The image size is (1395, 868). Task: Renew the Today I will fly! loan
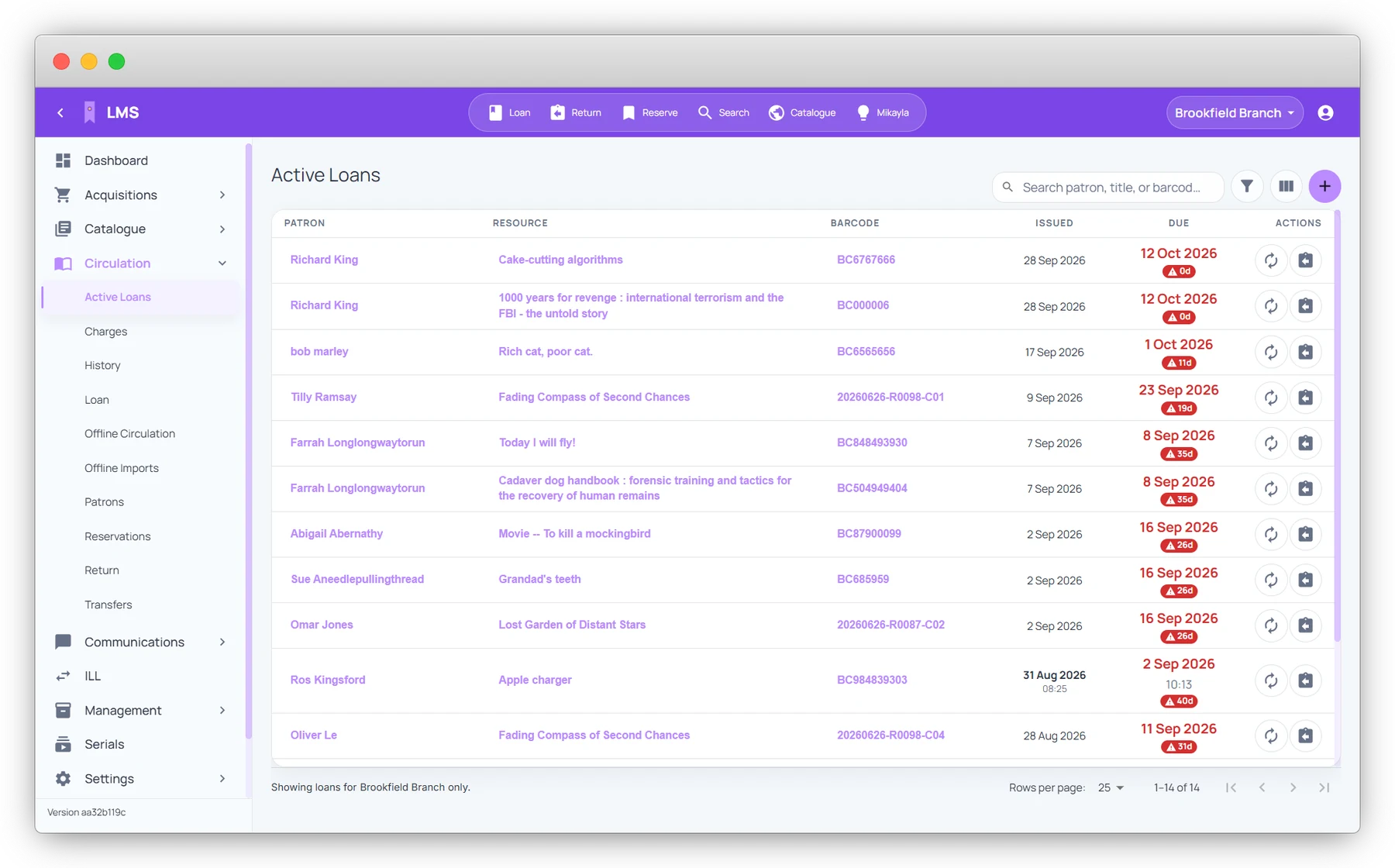pyautogui.click(x=1271, y=443)
